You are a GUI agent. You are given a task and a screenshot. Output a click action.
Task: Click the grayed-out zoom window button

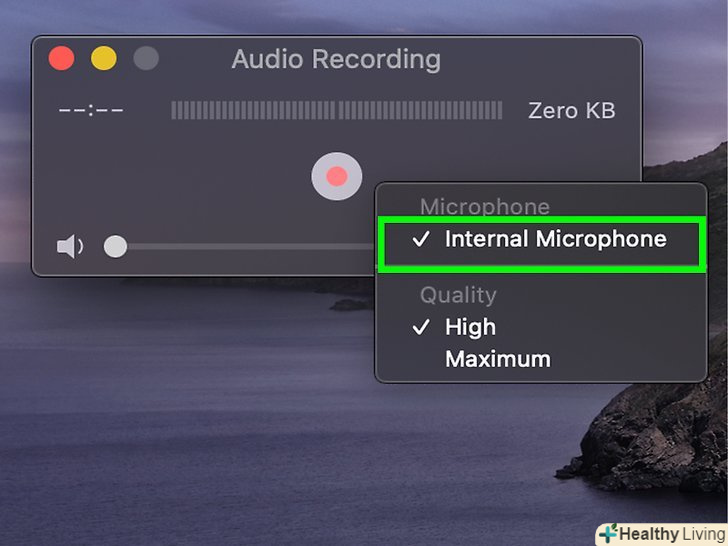(146, 58)
